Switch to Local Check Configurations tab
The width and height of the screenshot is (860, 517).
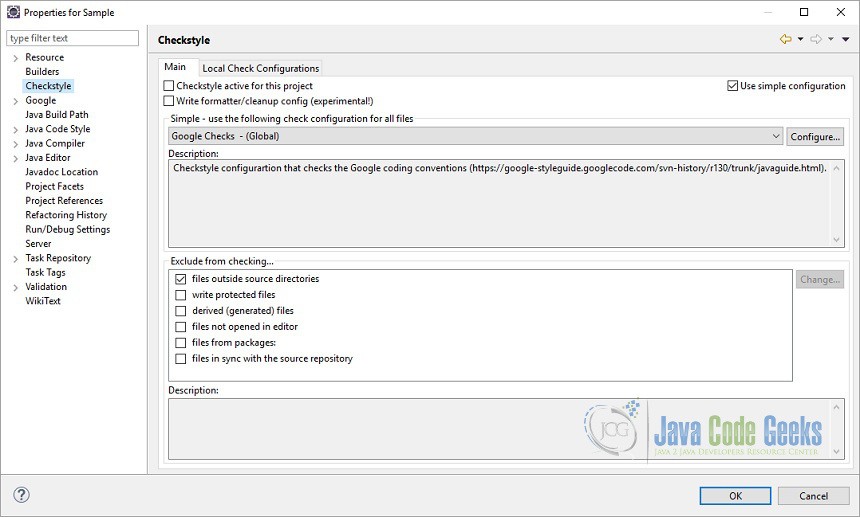[261, 68]
